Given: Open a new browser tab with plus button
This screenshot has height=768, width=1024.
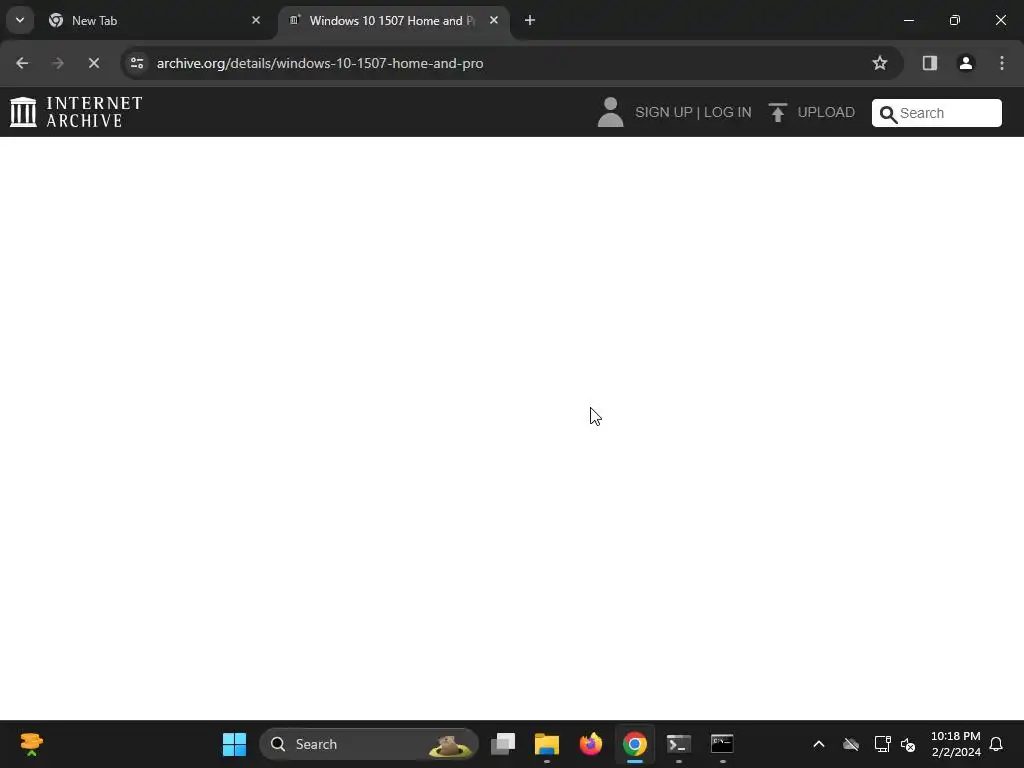Looking at the screenshot, I should pyautogui.click(x=530, y=20).
